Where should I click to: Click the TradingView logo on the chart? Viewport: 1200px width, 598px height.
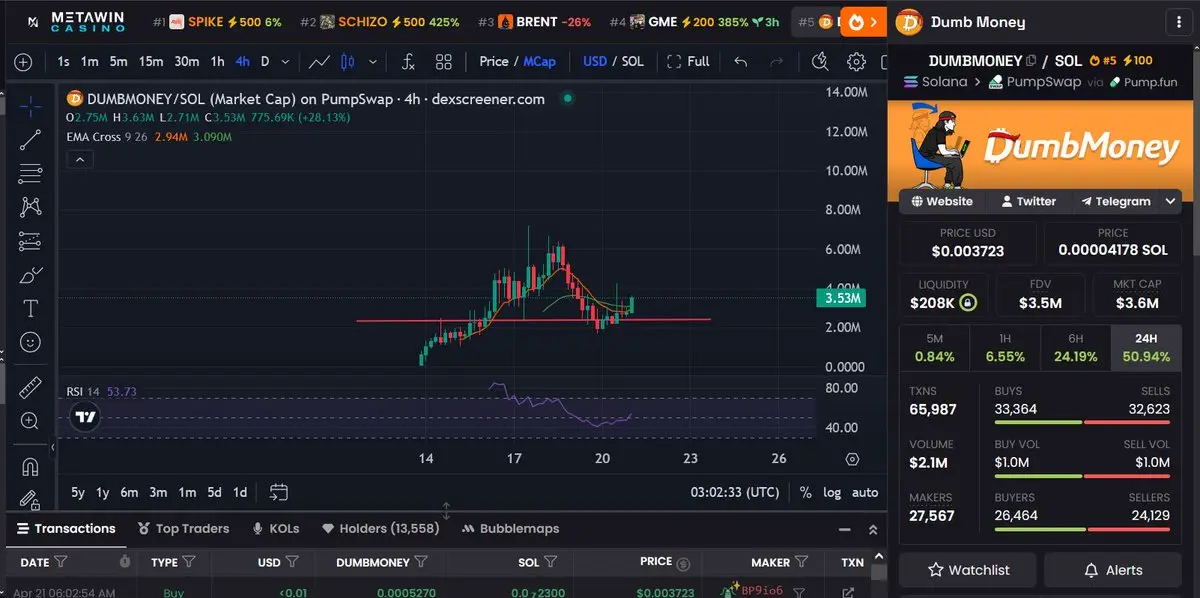tap(86, 417)
